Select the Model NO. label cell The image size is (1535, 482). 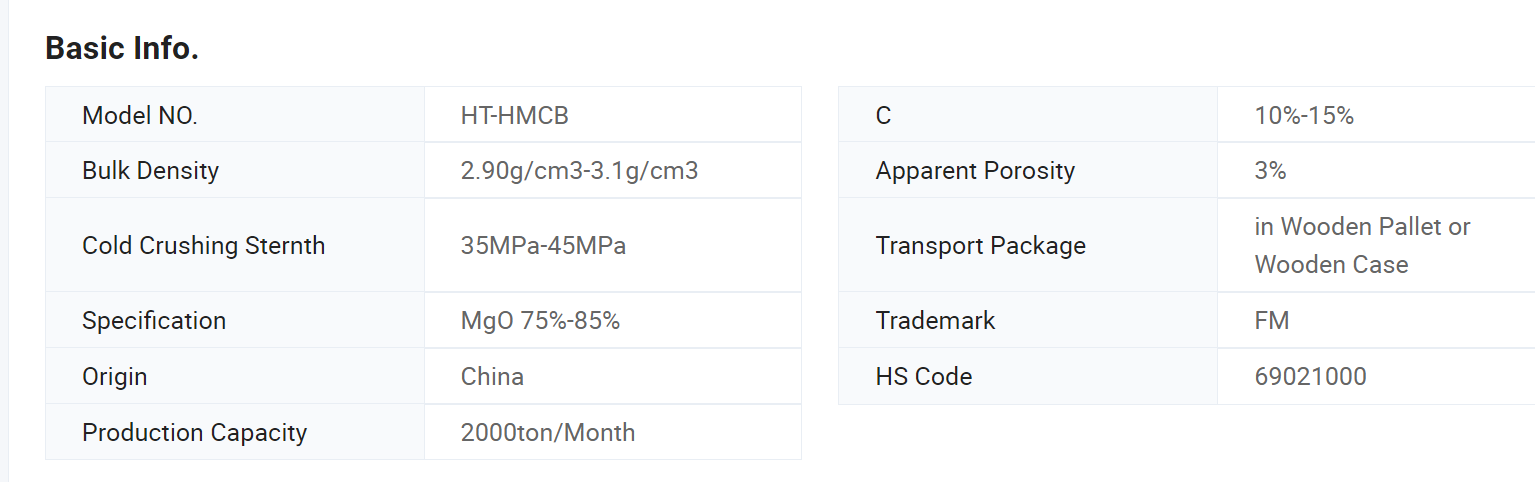coord(235,115)
